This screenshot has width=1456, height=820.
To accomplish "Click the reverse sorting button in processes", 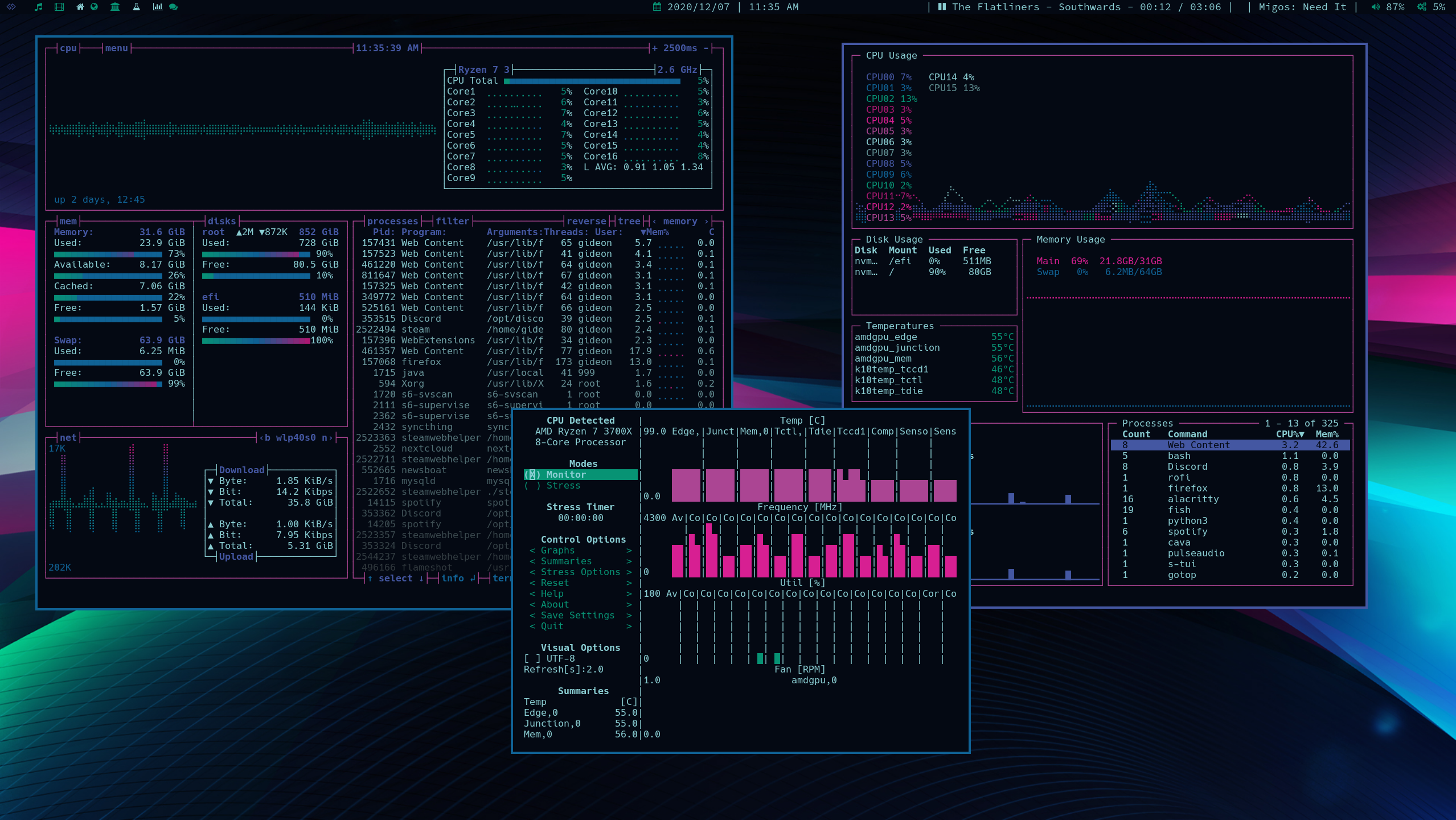I will click(x=586, y=221).
